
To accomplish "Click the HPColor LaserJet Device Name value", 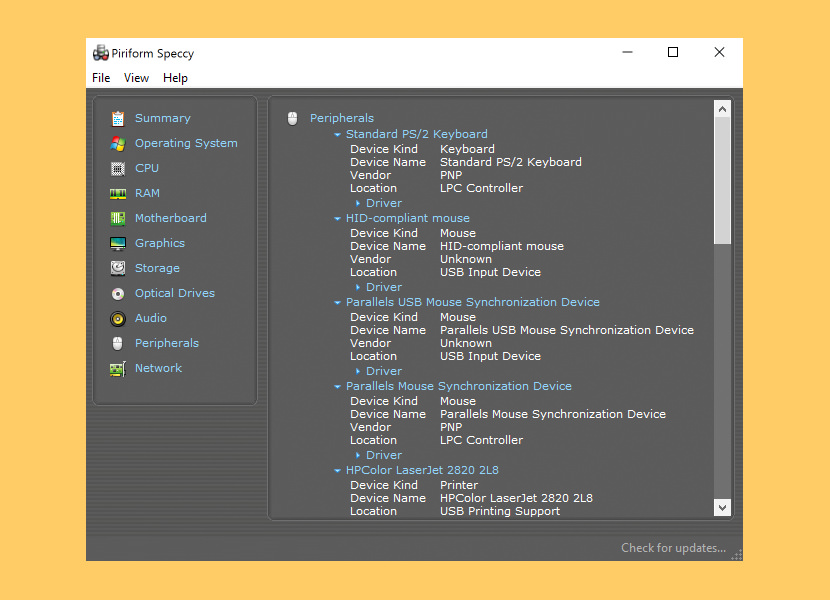I will pyautogui.click(x=516, y=498).
